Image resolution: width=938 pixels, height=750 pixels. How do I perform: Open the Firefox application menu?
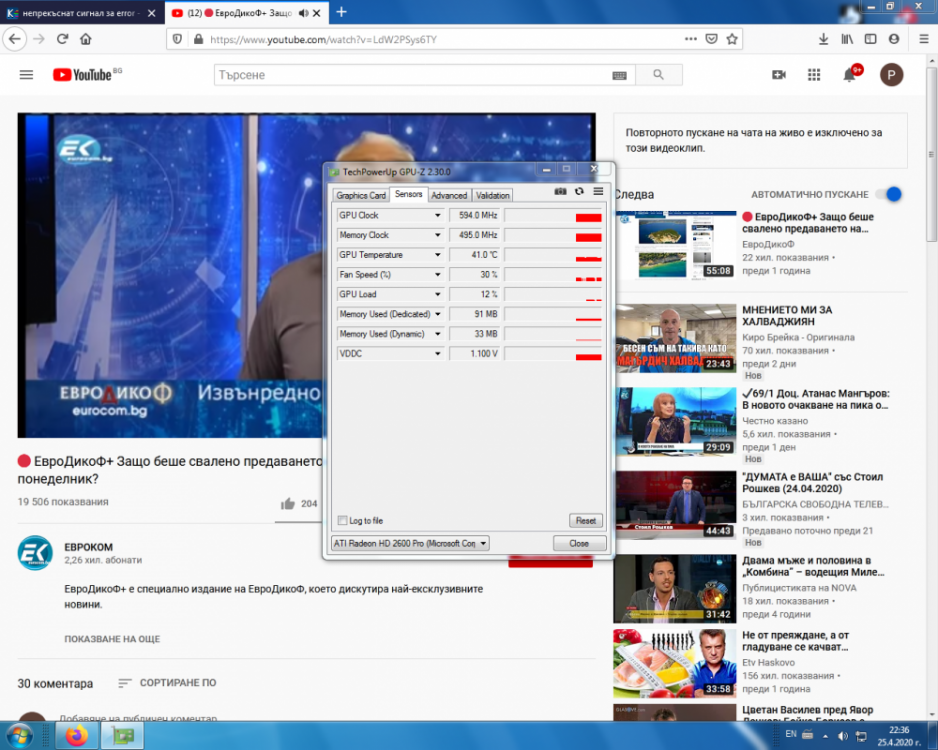[x=923, y=39]
